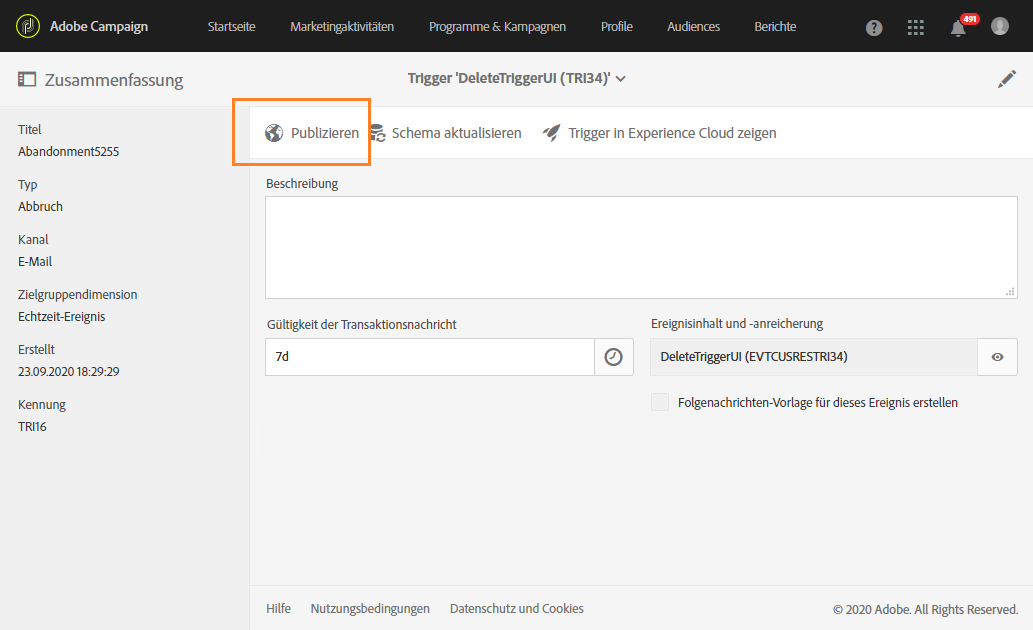Image resolution: width=1033 pixels, height=630 pixels.
Task: Click the Adobe Campaign logo icon
Action: [28, 26]
